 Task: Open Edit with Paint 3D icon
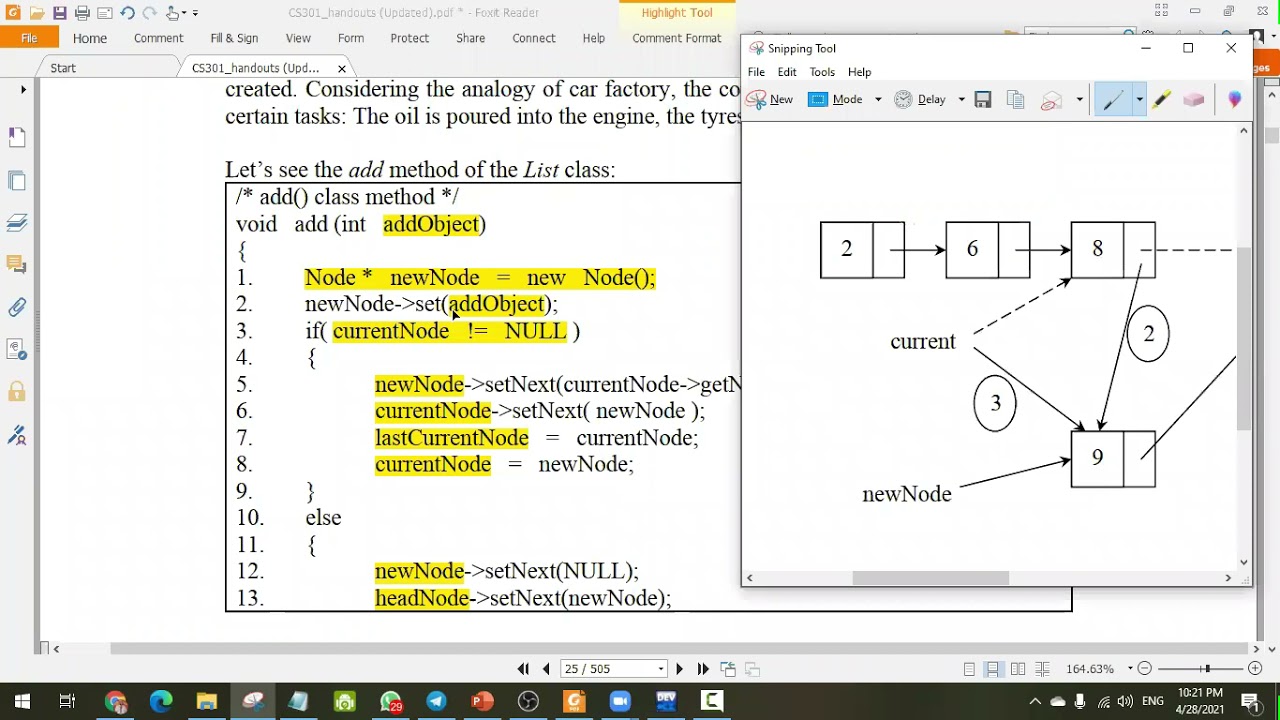pos(1234,99)
